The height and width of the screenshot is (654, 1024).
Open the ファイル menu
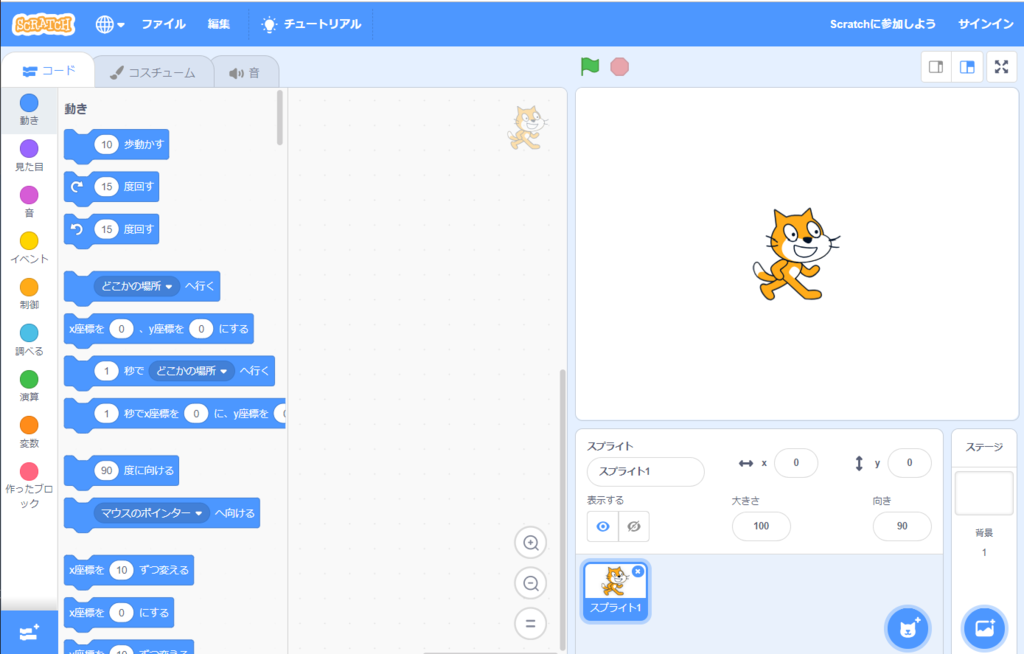pyautogui.click(x=163, y=24)
